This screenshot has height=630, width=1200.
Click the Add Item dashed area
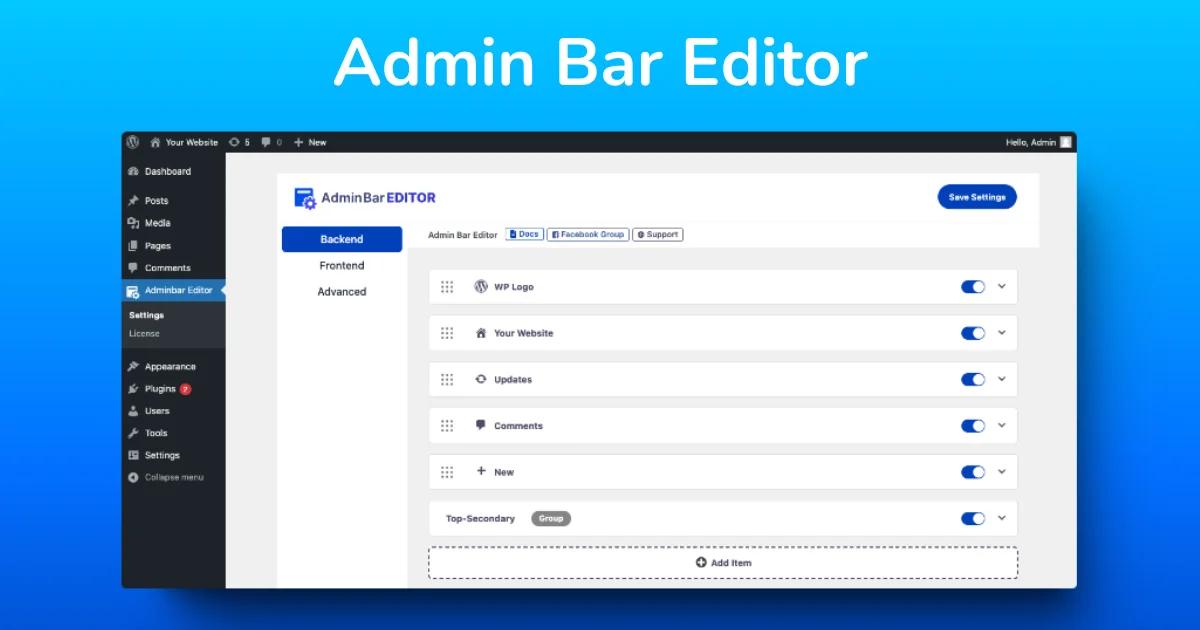[x=722, y=562]
